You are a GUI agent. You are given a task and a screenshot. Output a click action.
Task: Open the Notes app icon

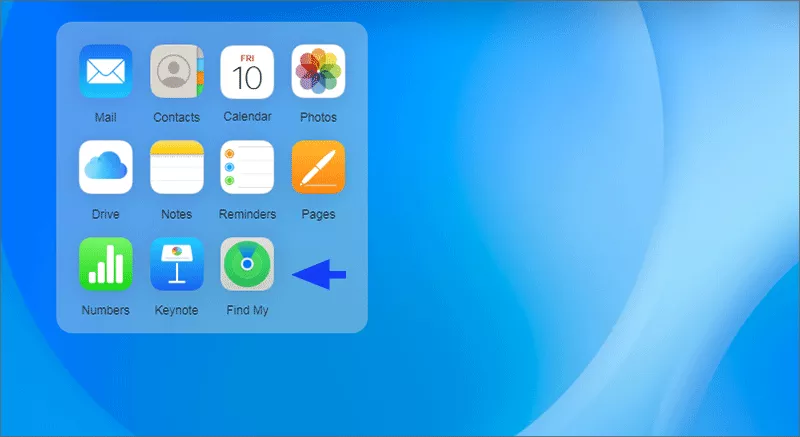(x=177, y=167)
